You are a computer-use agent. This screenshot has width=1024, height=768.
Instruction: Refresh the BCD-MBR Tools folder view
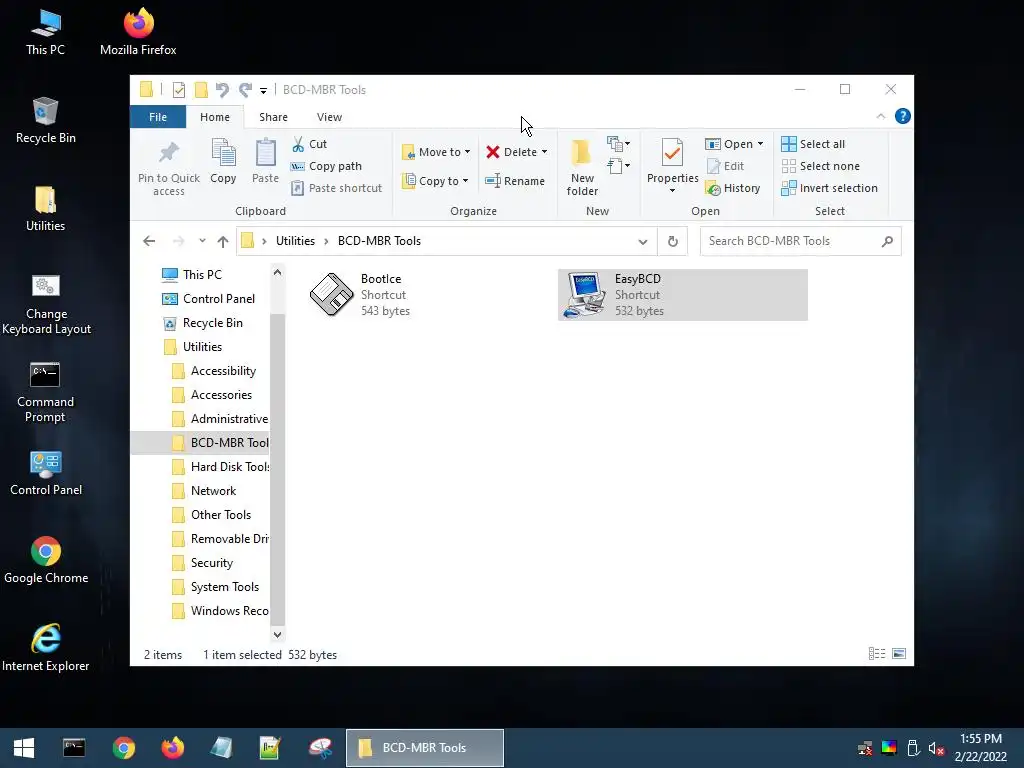[x=673, y=242]
